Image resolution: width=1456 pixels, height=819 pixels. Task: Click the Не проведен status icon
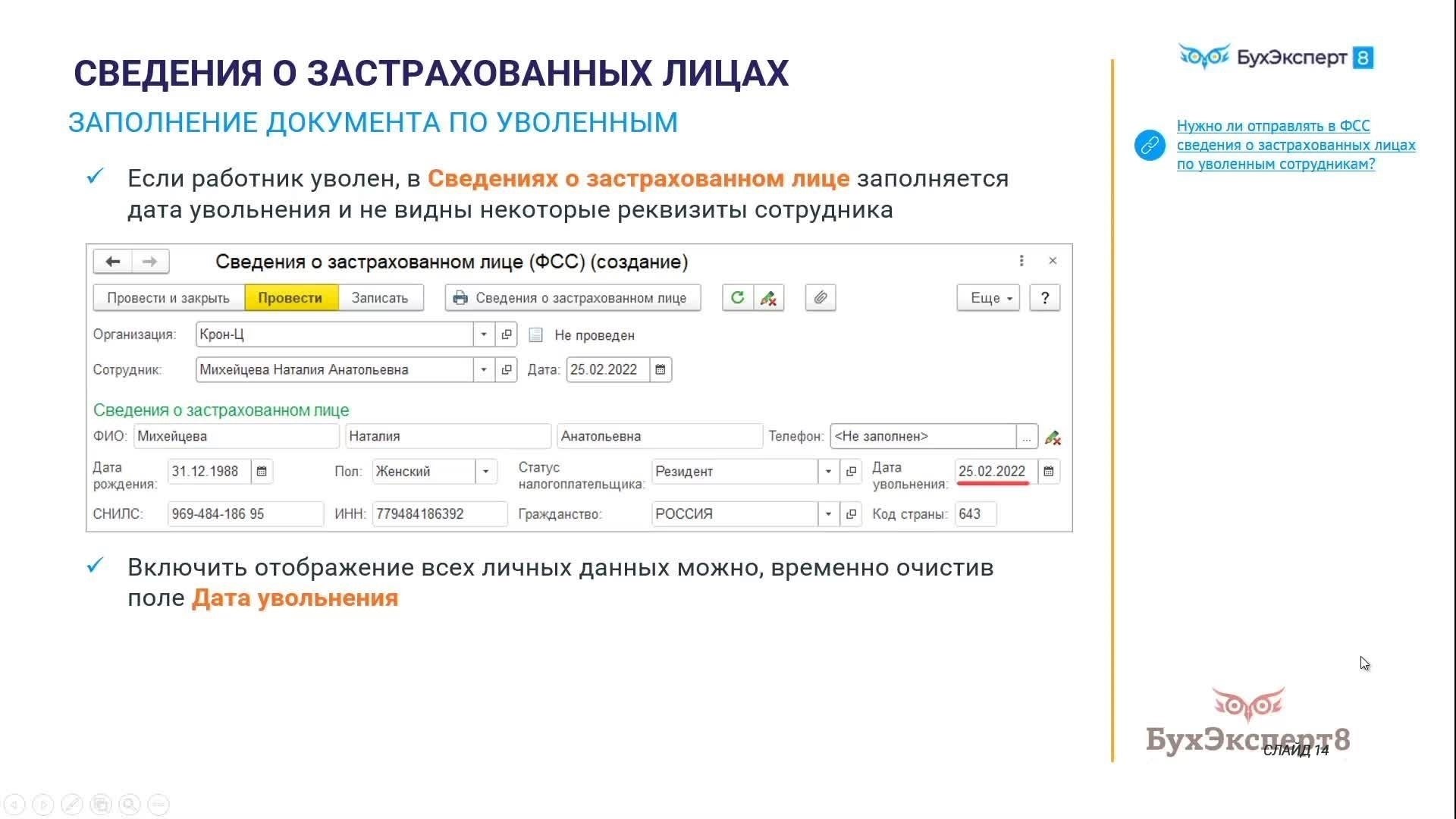(536, 334)
